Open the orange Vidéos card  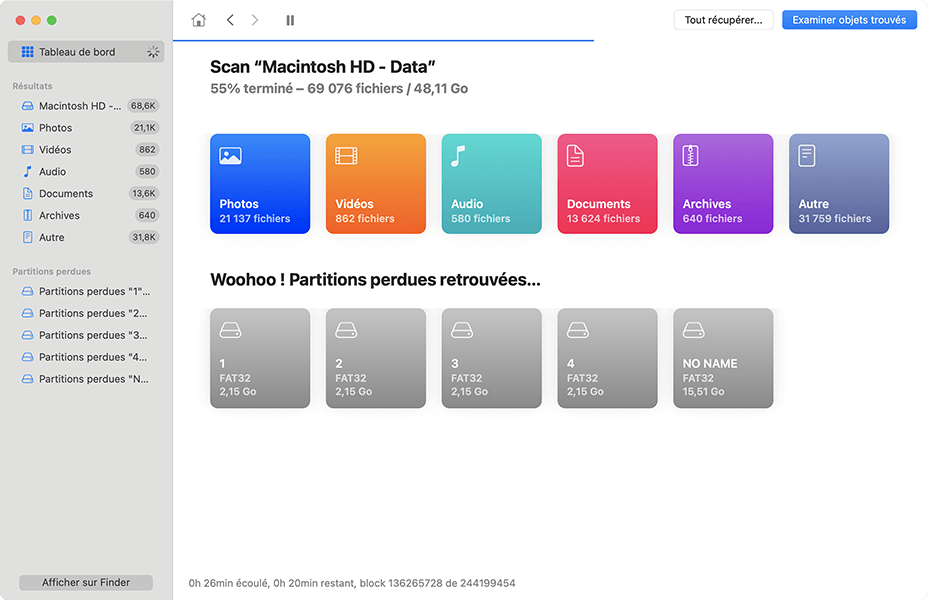[376, 184]
